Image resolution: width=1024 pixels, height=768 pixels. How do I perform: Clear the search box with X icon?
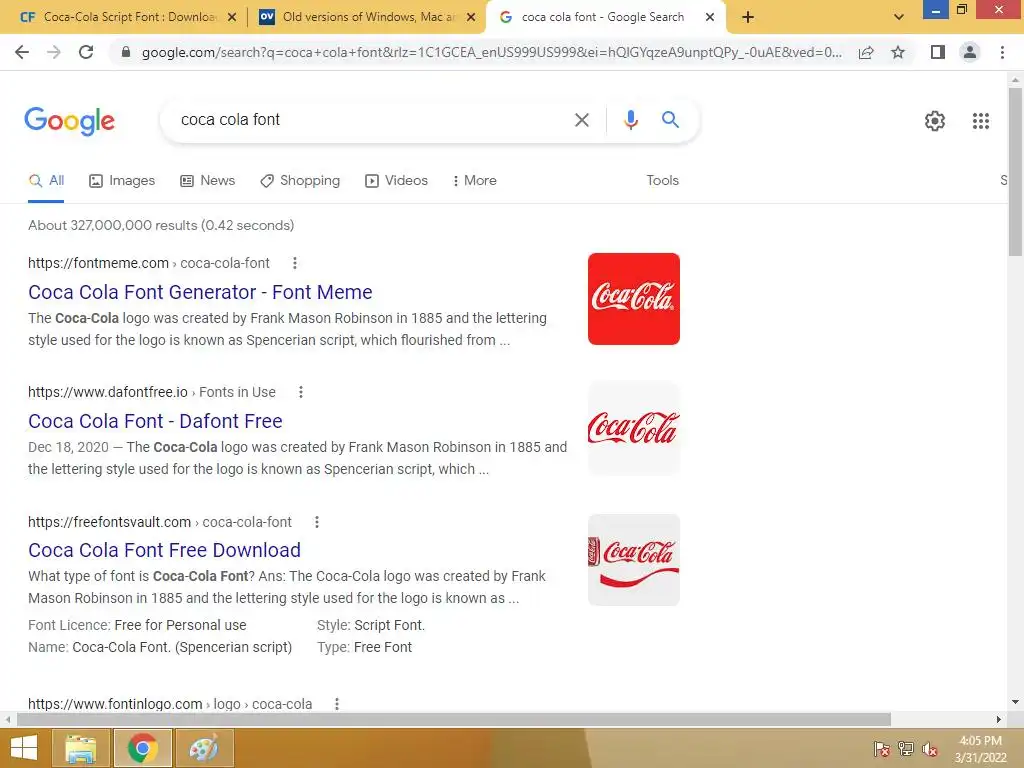[x=581, y=120]
